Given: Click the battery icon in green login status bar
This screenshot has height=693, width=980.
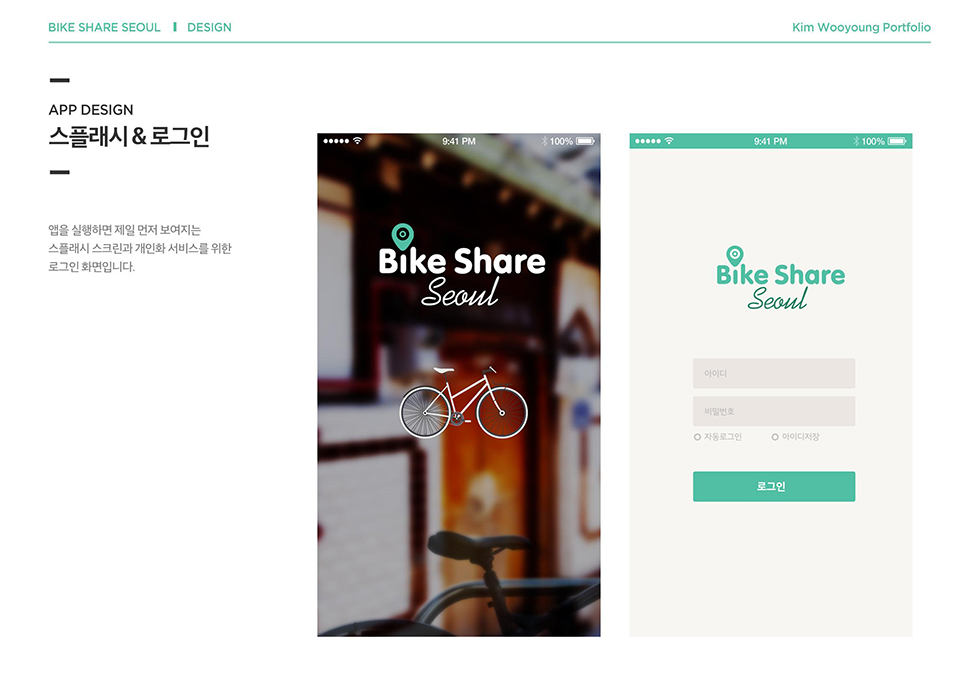Looking at the screenshot, I should [897, 141].
